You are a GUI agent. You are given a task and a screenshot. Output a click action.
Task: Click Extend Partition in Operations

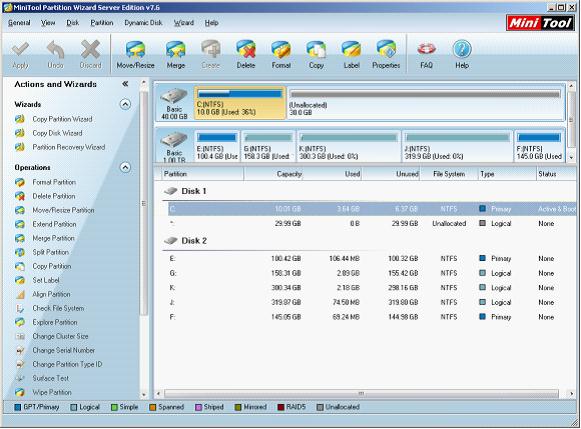54,224
